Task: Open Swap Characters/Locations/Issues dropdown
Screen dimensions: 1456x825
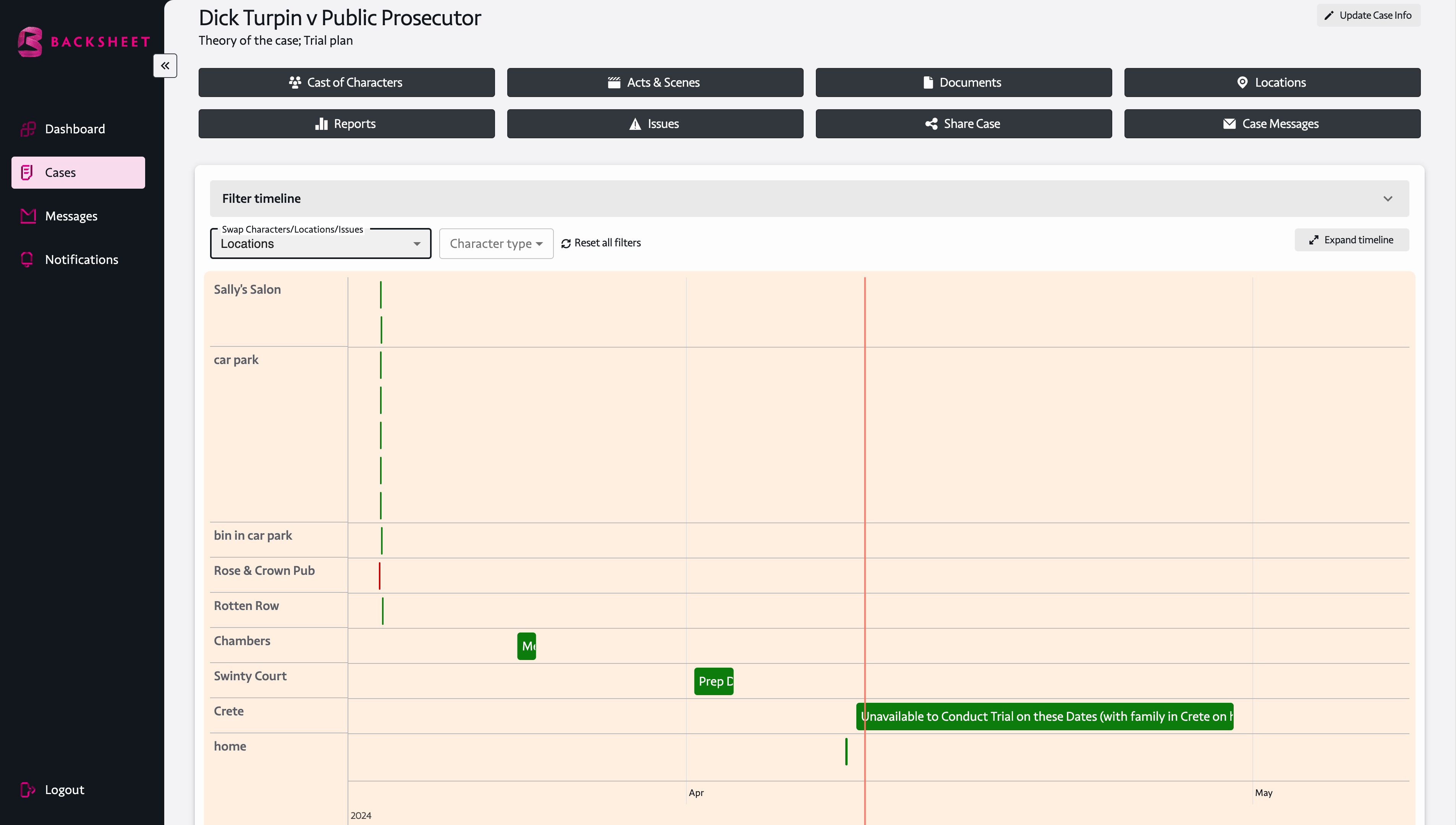Action: tap(320, 244)
